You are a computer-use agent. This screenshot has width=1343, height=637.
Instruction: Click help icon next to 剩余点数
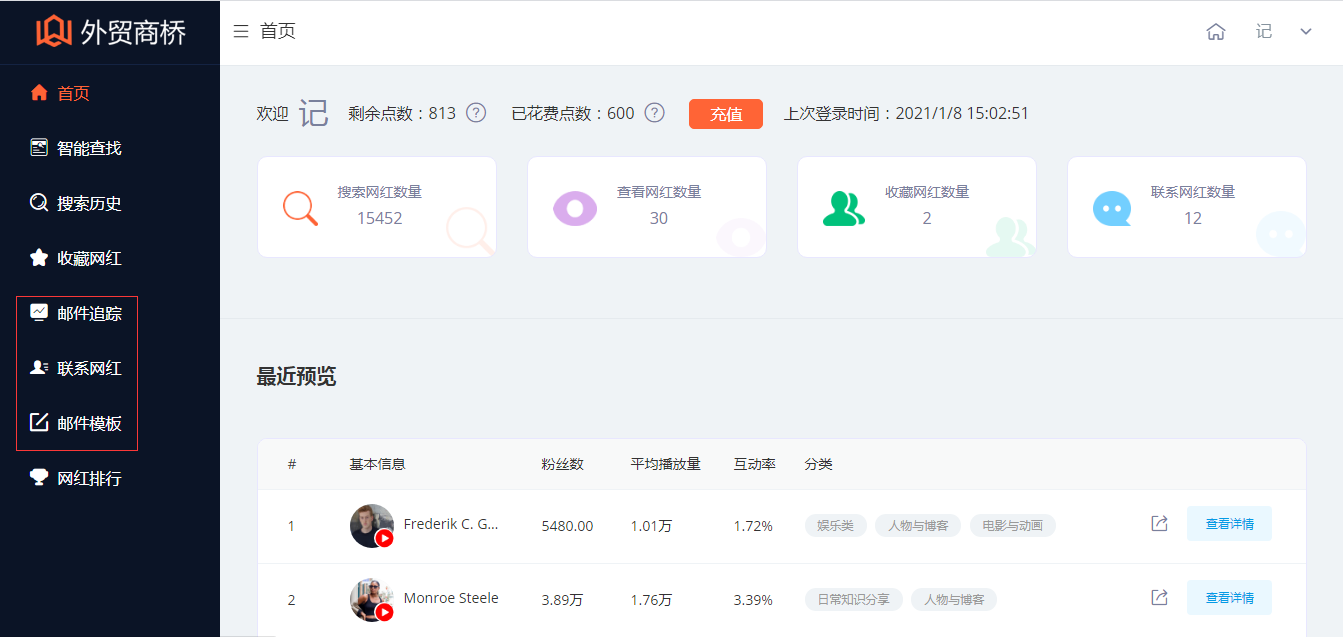click(x=476, y=113)
